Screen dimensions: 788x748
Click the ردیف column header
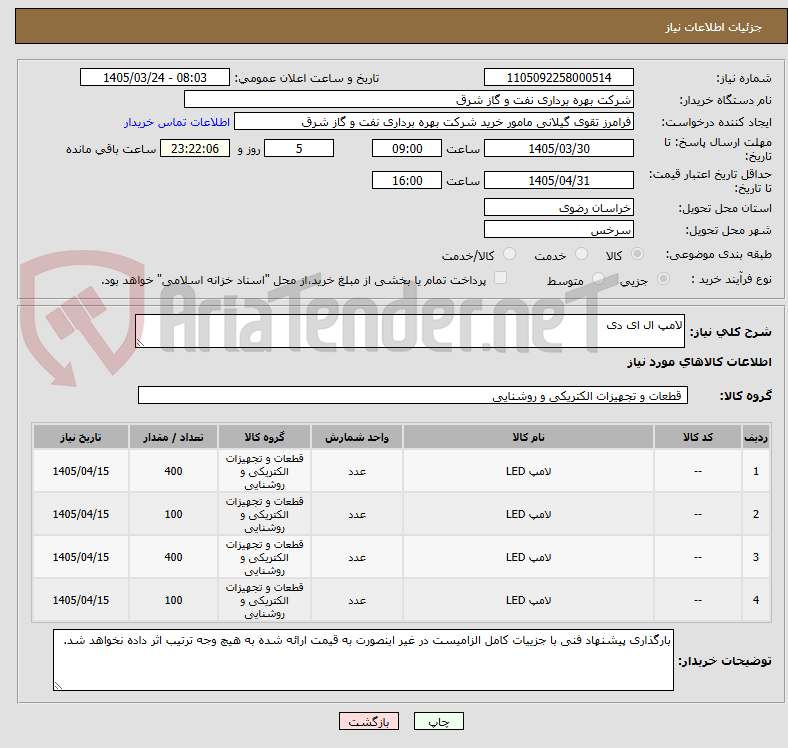[755, 437]
